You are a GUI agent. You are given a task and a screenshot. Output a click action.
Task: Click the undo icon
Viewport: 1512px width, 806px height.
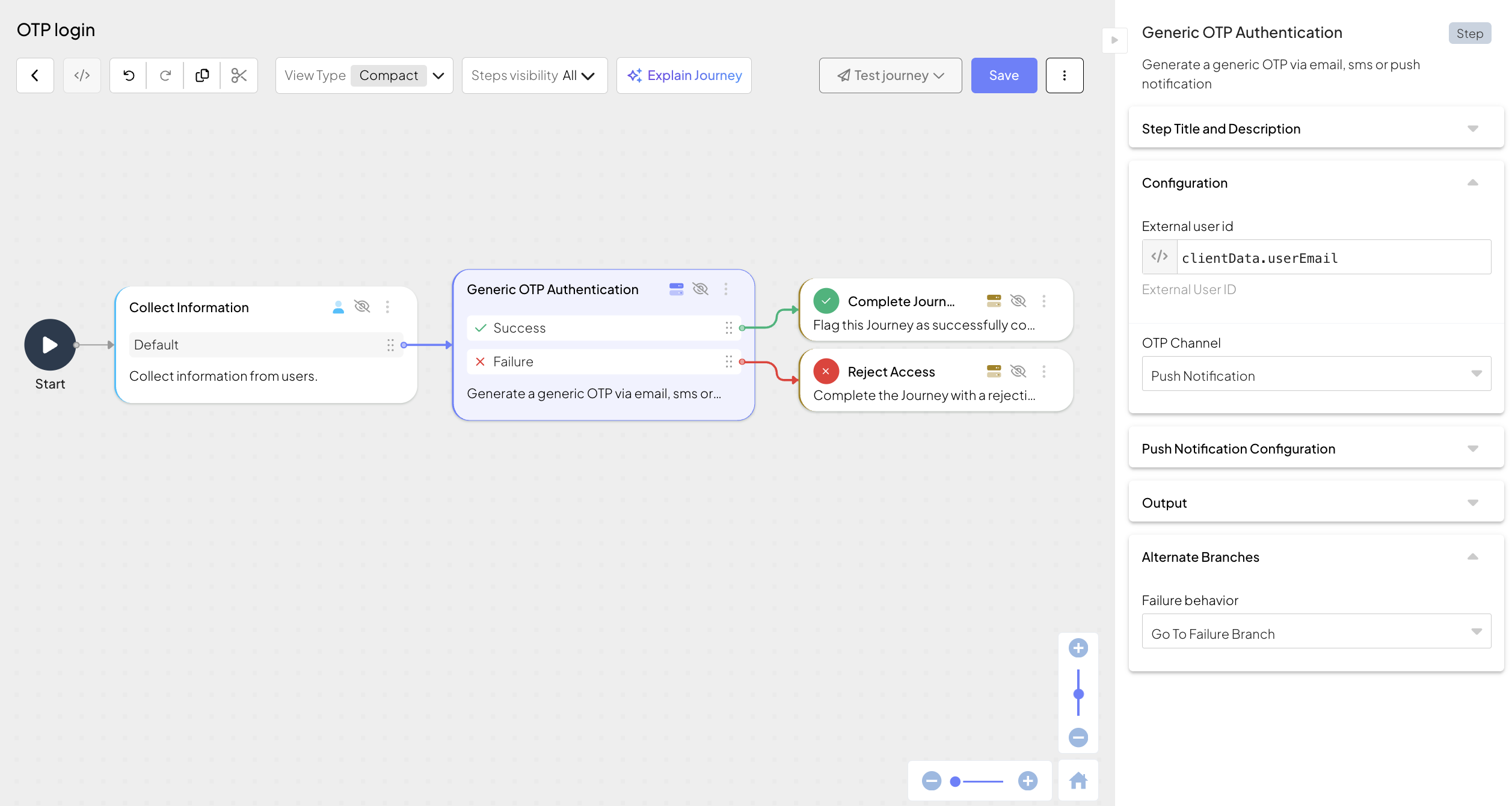(x=129, y=75)
